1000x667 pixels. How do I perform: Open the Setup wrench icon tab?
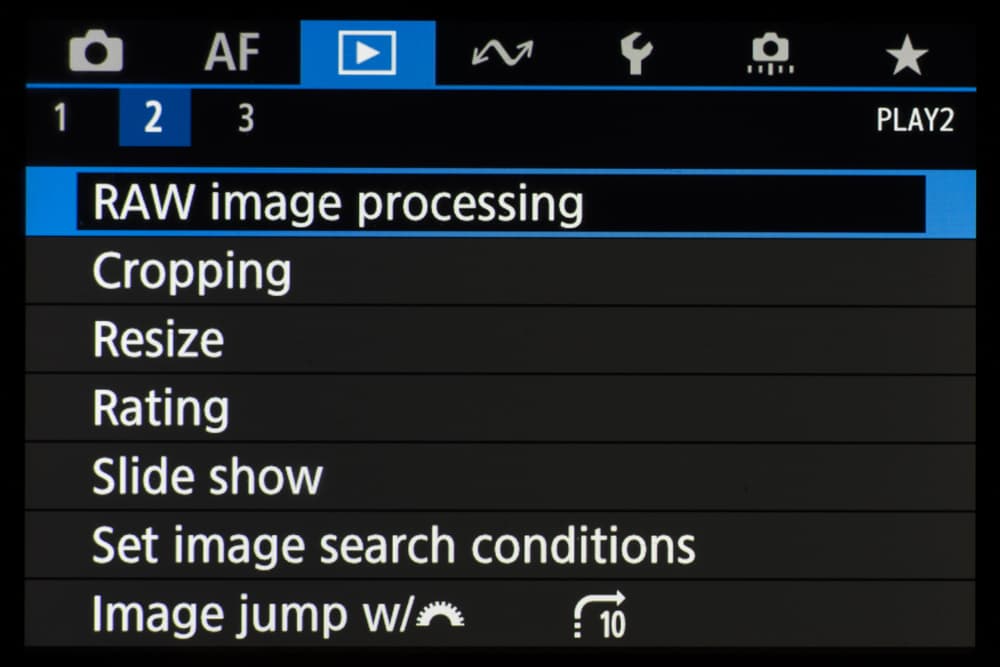635,53
